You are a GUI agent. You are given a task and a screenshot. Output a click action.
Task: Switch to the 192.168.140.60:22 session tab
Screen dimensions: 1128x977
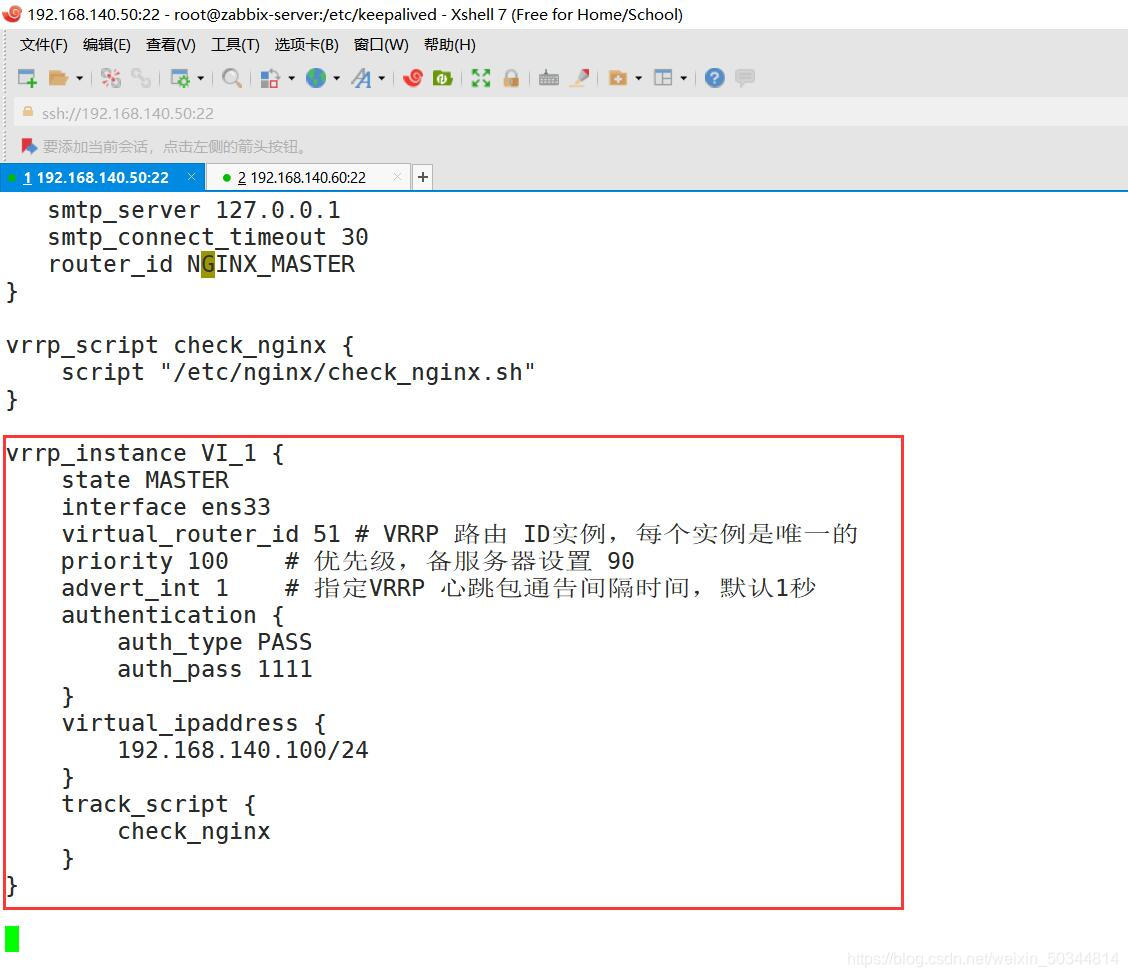tap(308, 177)
